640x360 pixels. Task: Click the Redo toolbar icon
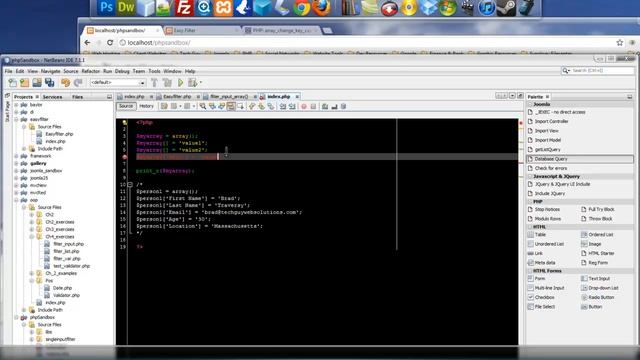[x=78, y=83]
